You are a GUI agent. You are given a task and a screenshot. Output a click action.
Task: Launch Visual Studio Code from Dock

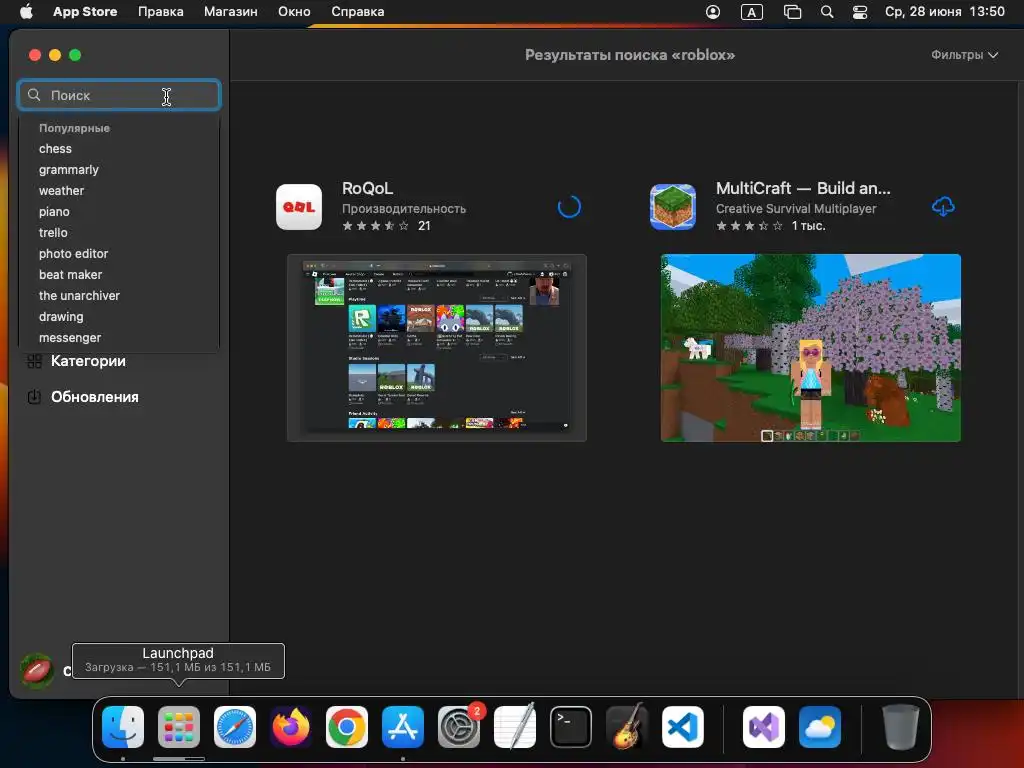[x=683, y=727]
